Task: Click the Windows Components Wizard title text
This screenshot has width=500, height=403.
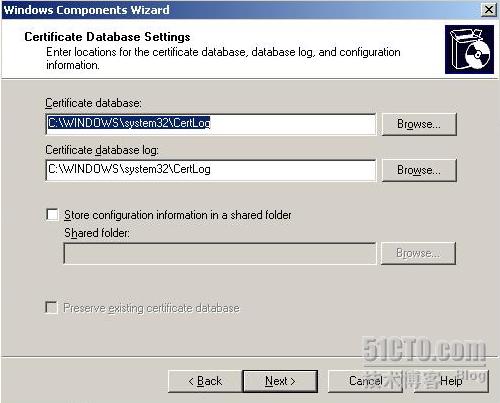Action: coord(87,10)
